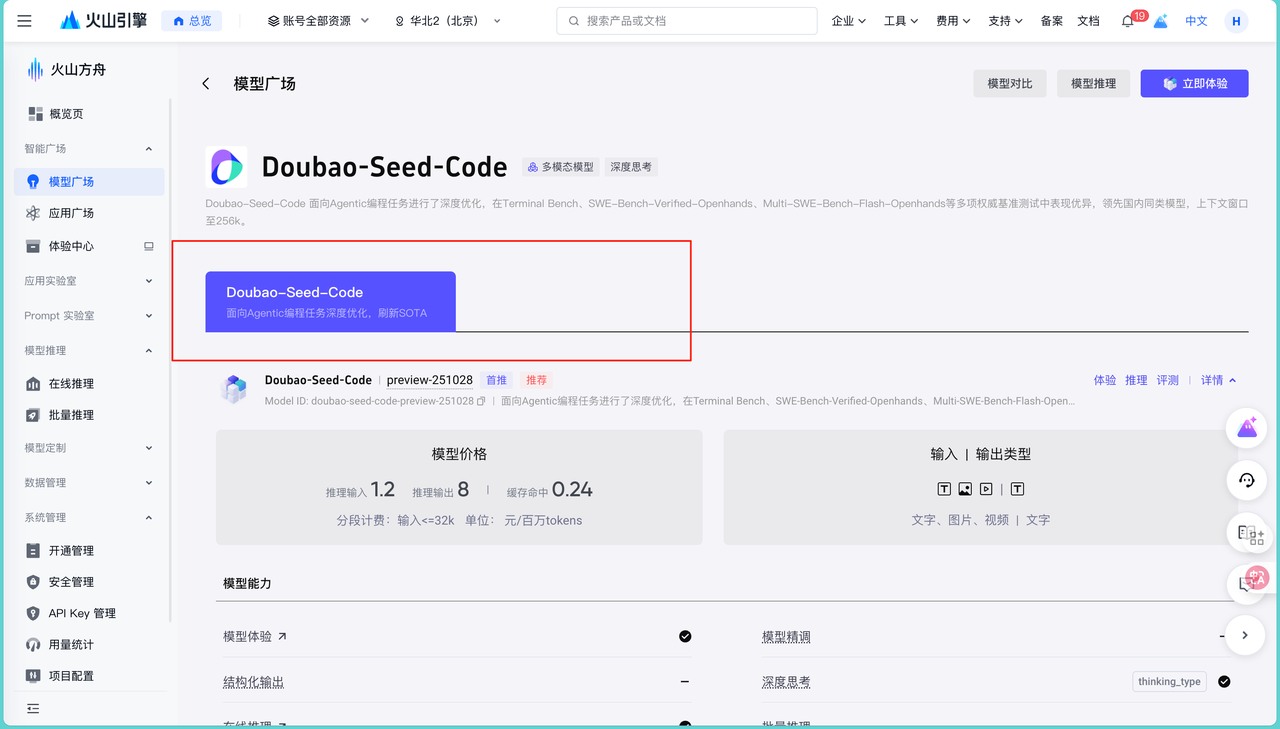Open the 评测 link for Doubao-Seed-Code
The width and height of the screenshot is (1280, 729).
pos(1167,380)
